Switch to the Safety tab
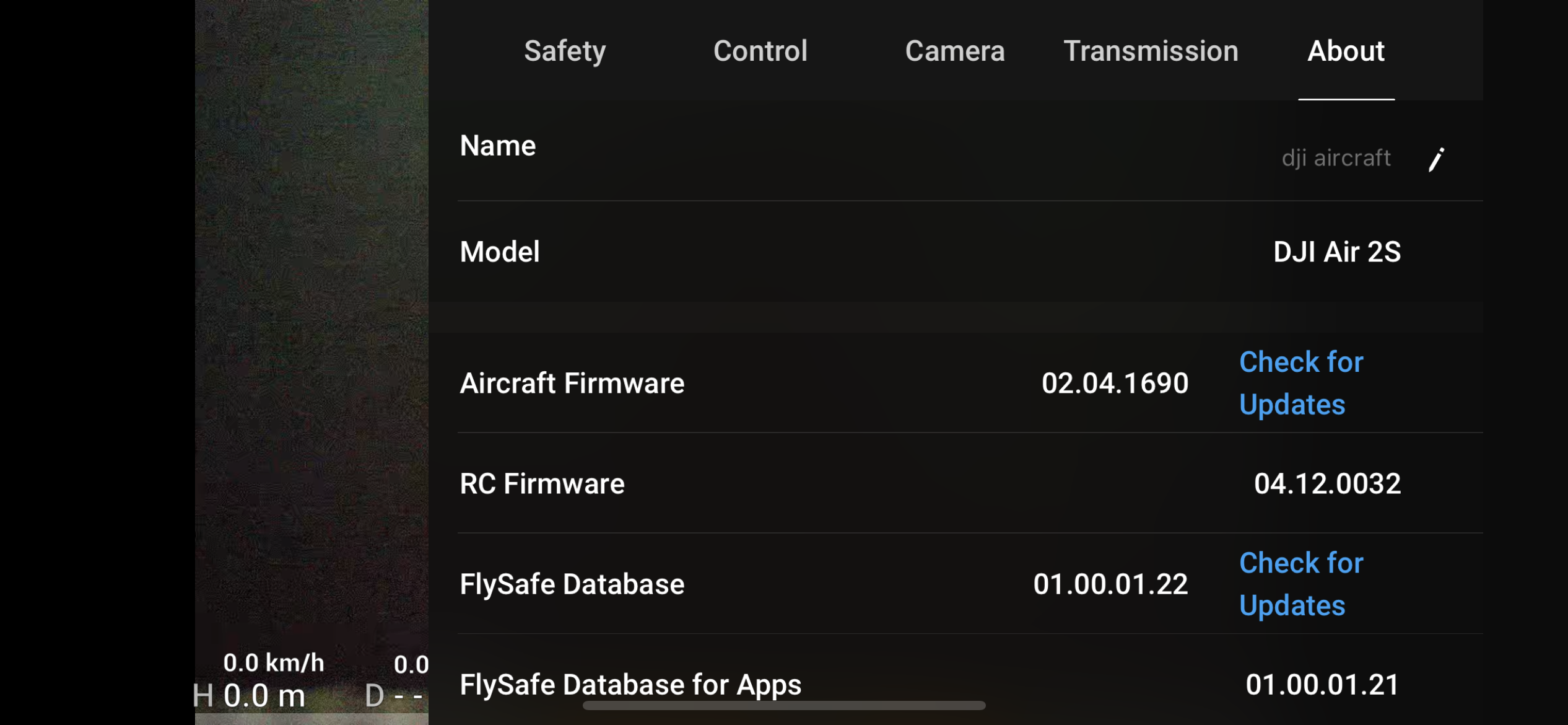The image size is (1568, 725). pos(565,51)
